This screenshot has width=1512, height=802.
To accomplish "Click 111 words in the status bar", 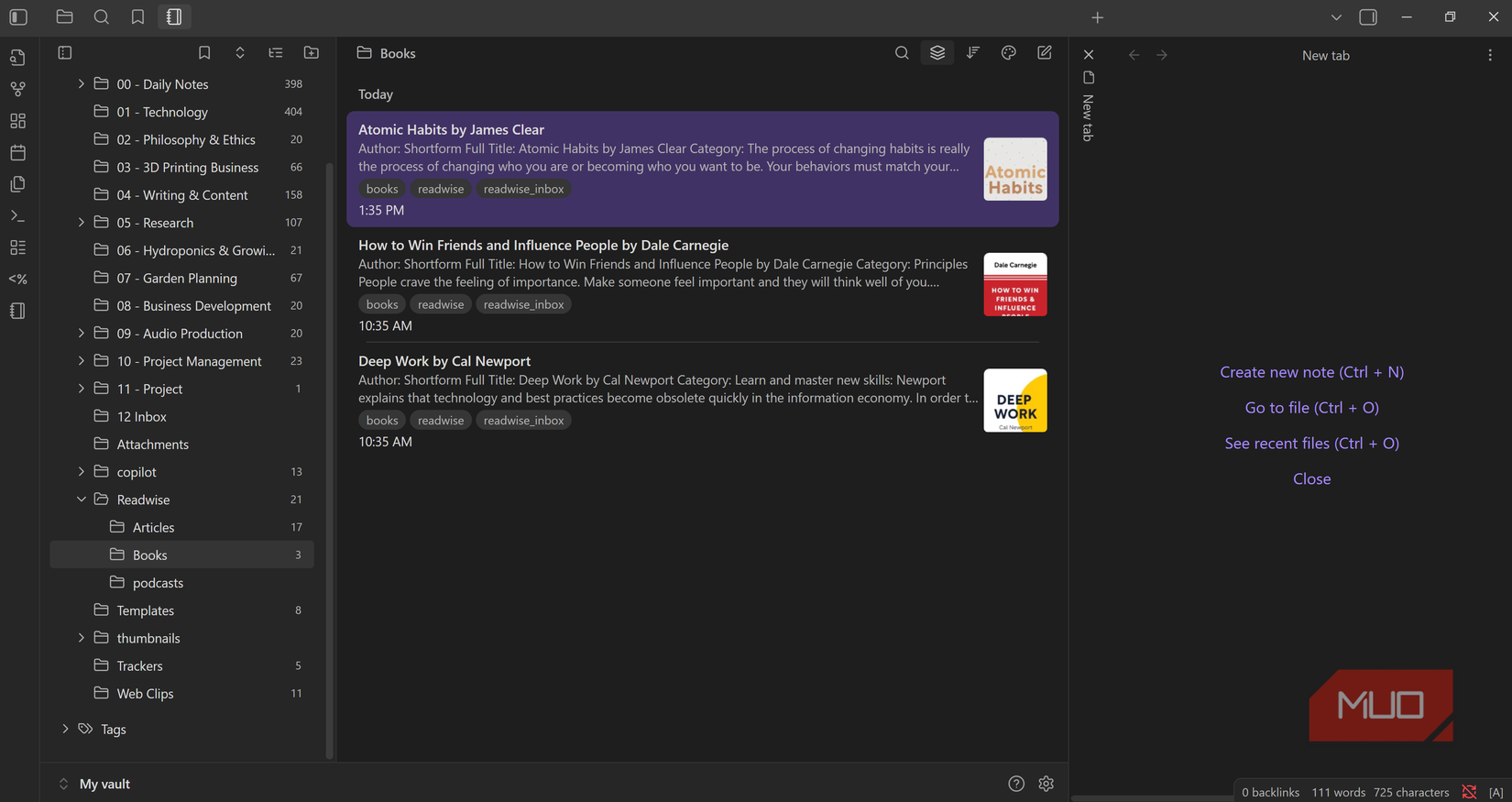I will (1338, 792).
